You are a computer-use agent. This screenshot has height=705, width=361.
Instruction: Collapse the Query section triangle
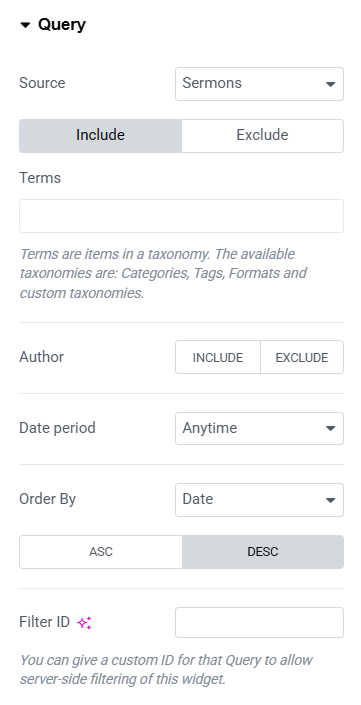25,25
